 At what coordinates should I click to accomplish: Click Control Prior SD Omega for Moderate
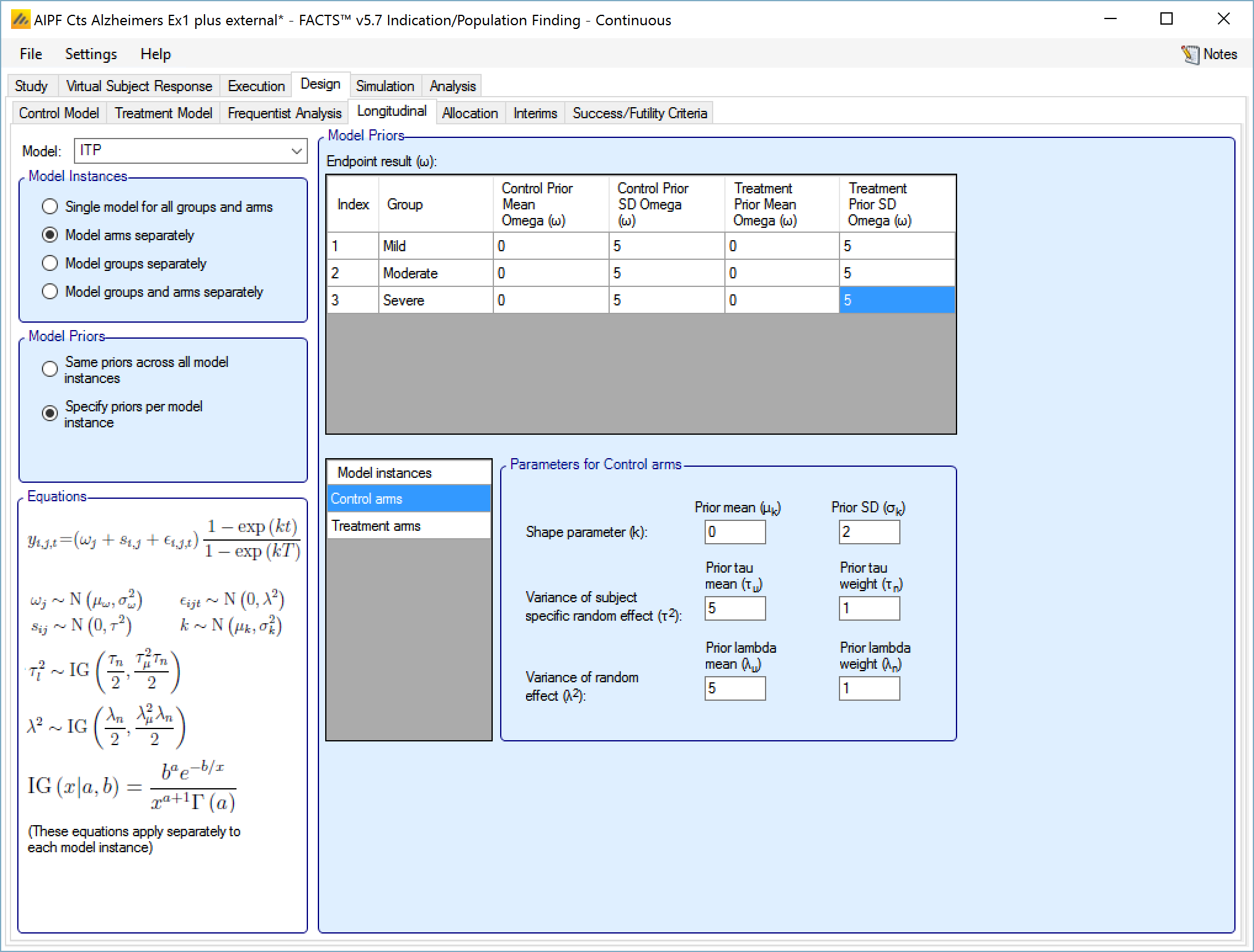pos(666,273)
